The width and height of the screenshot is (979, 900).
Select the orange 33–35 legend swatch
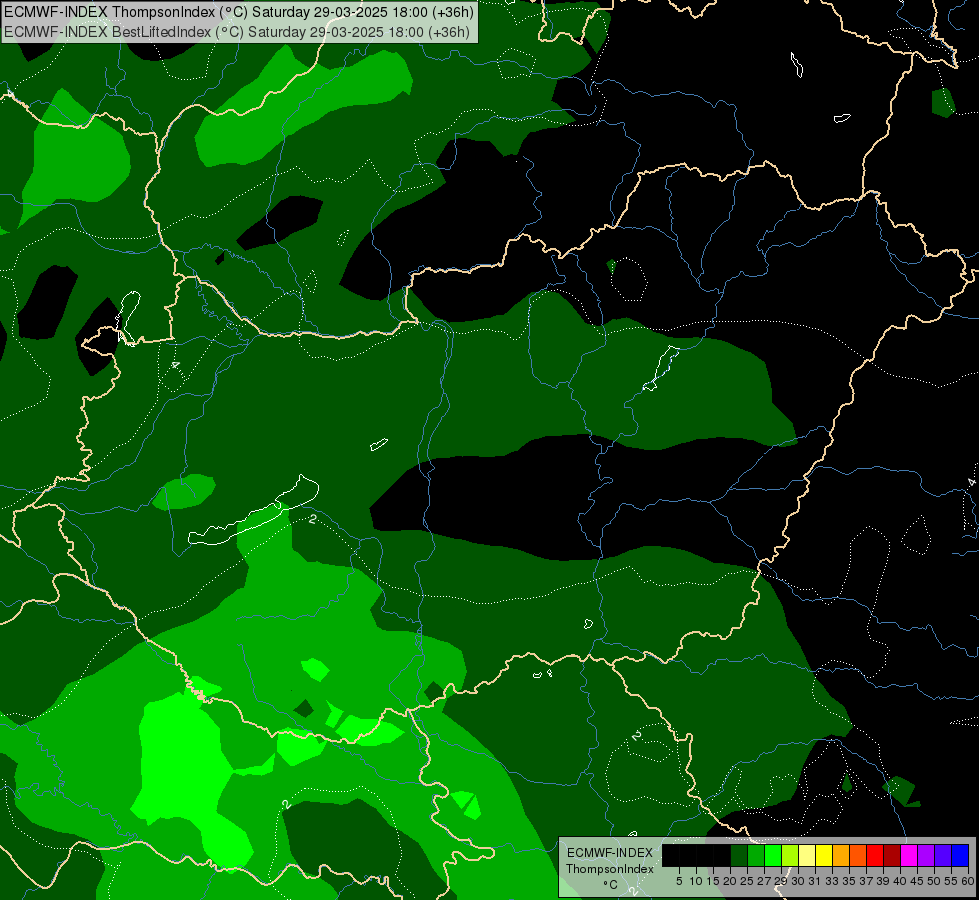pos(841,855)
